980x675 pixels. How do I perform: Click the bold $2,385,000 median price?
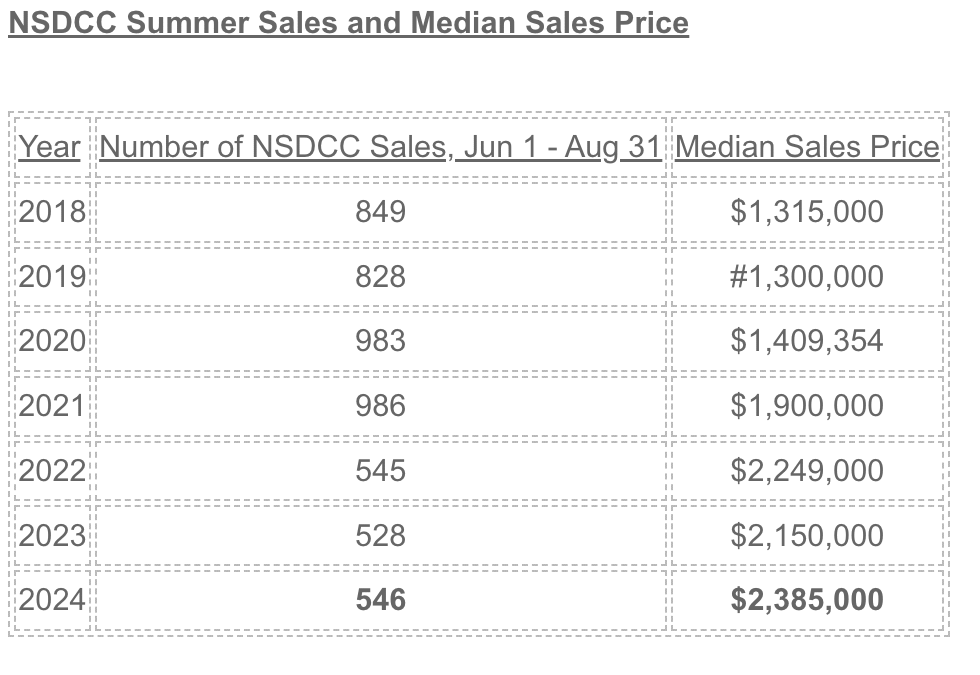807,601
